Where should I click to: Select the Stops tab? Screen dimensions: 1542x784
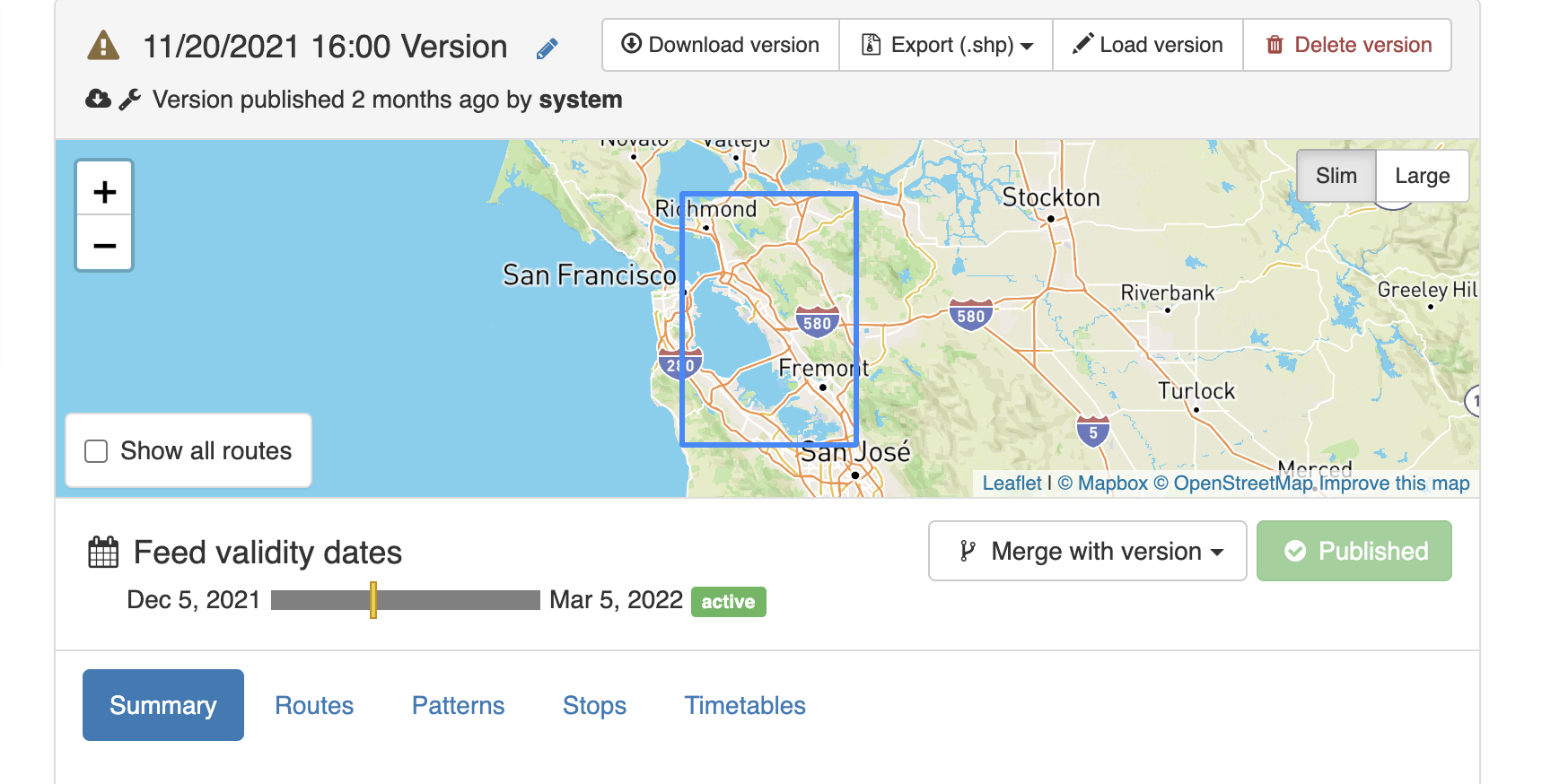[594, 705]
